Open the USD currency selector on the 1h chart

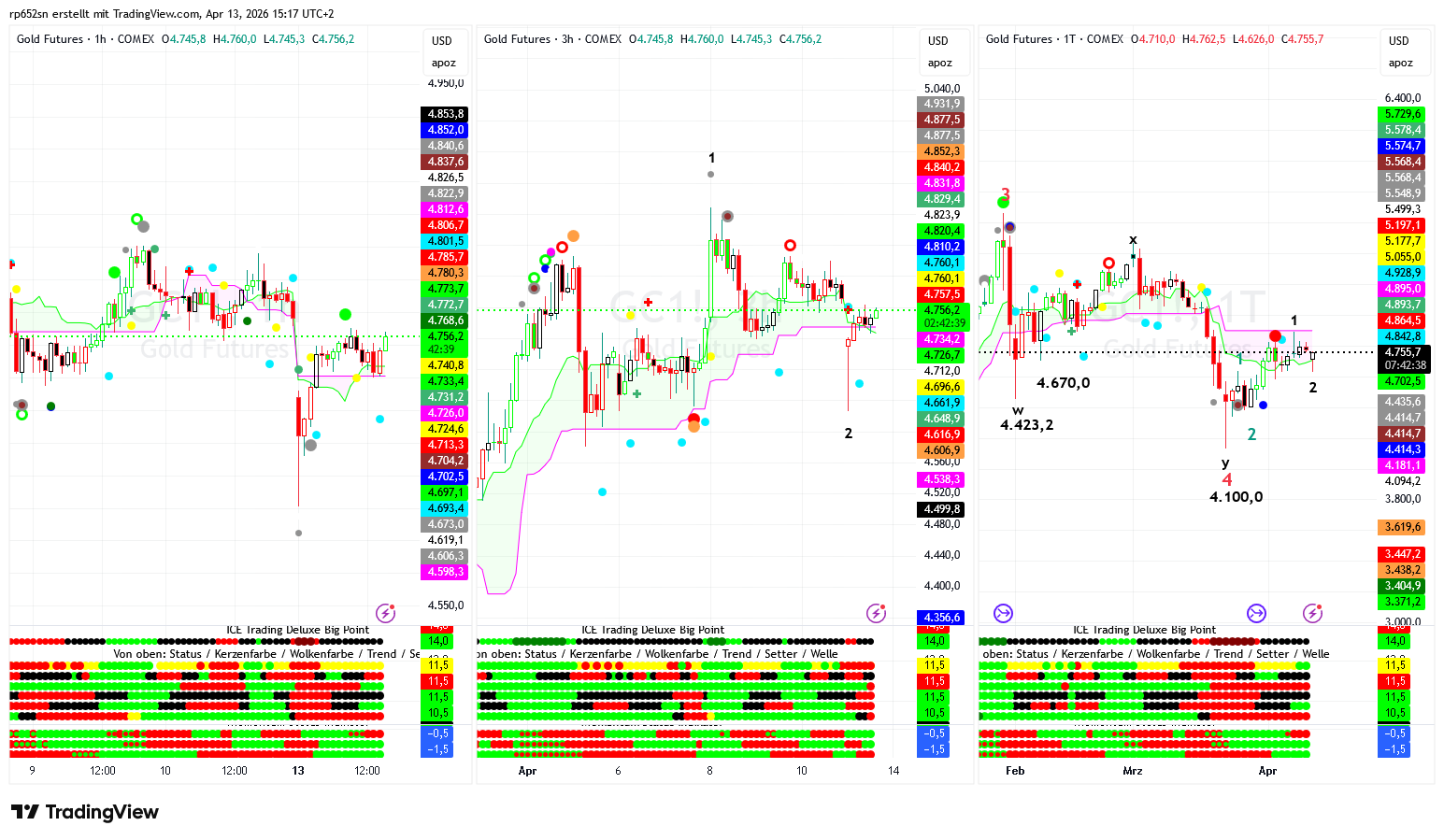click(442, 41)
